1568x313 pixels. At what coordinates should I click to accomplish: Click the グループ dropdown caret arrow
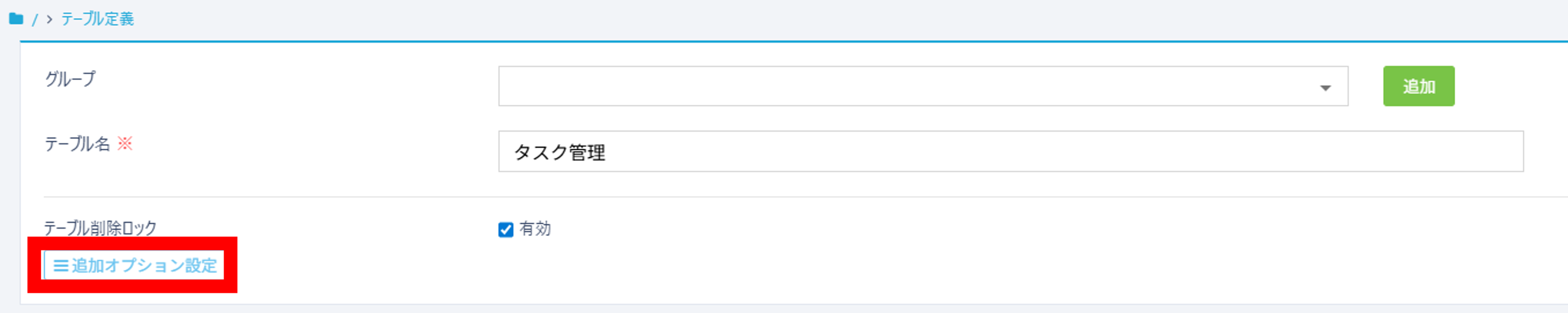1325,88
